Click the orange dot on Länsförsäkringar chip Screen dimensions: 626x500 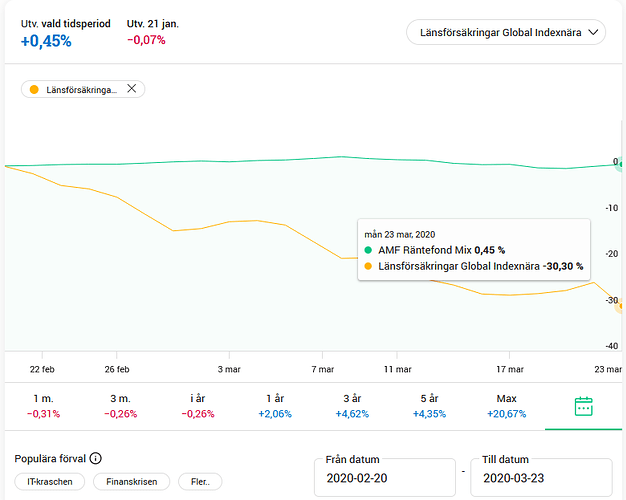point(35,89)
